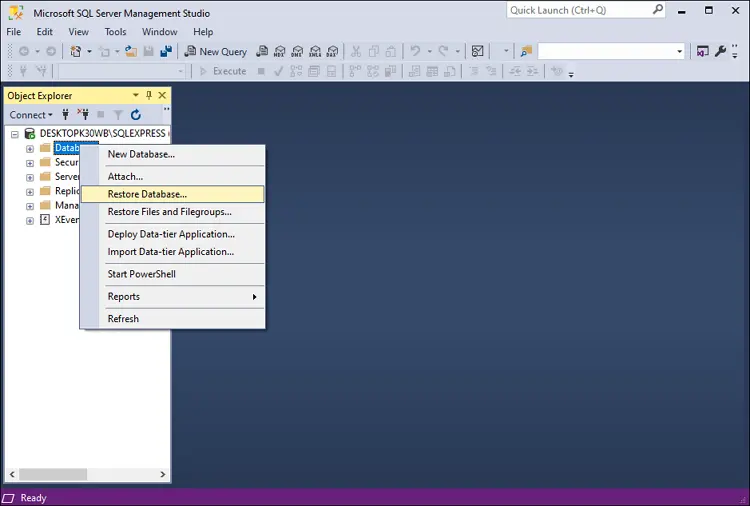
Task: Click the Open File folder icon
Action: (x=131, y=51)
